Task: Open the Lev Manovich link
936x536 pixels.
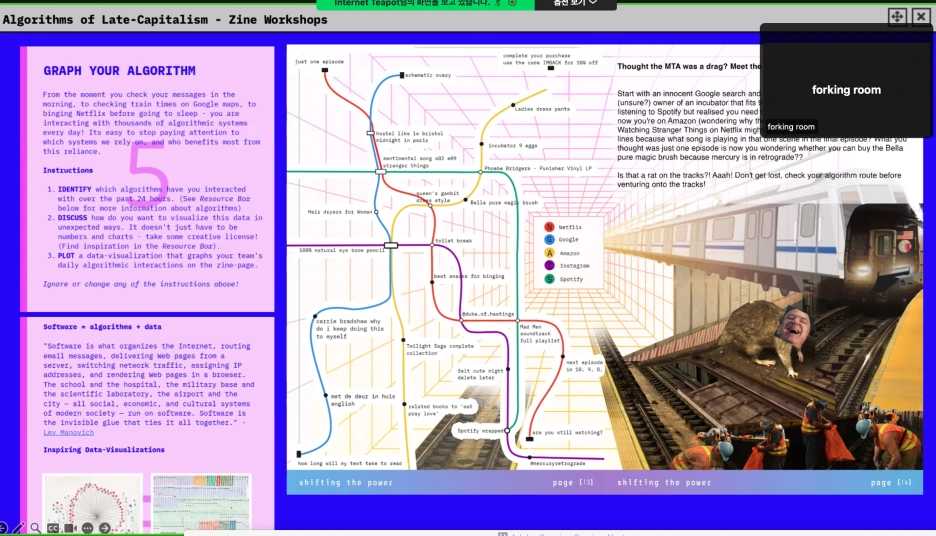Action: tap(68, 432)
